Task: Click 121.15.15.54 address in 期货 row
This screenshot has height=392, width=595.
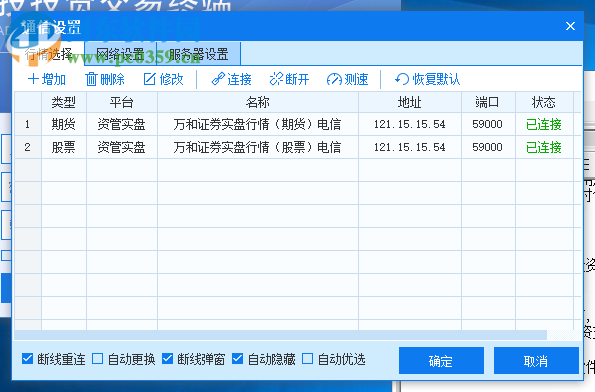Action: click(x=410, y=124)
